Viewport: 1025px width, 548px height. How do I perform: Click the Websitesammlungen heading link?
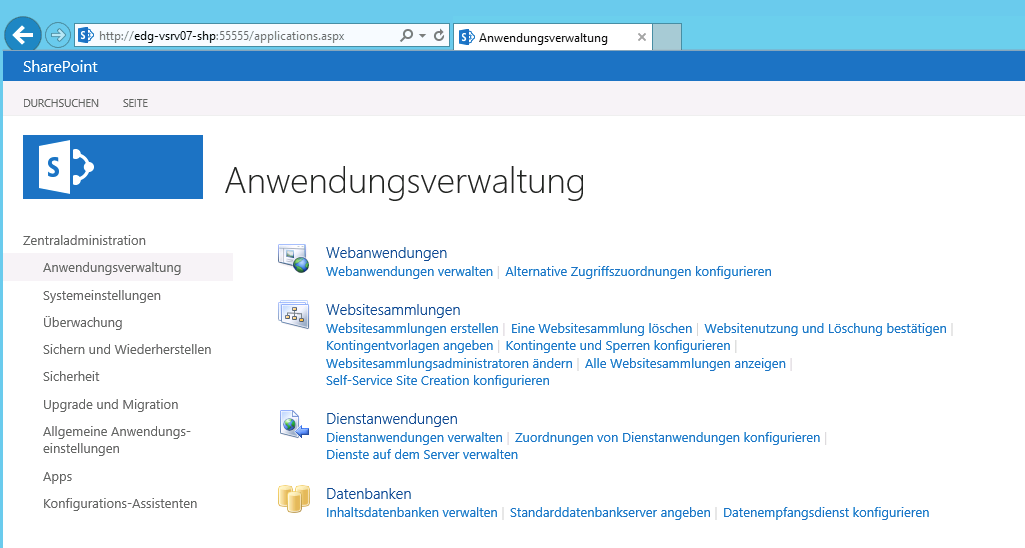tap(393, 310)
